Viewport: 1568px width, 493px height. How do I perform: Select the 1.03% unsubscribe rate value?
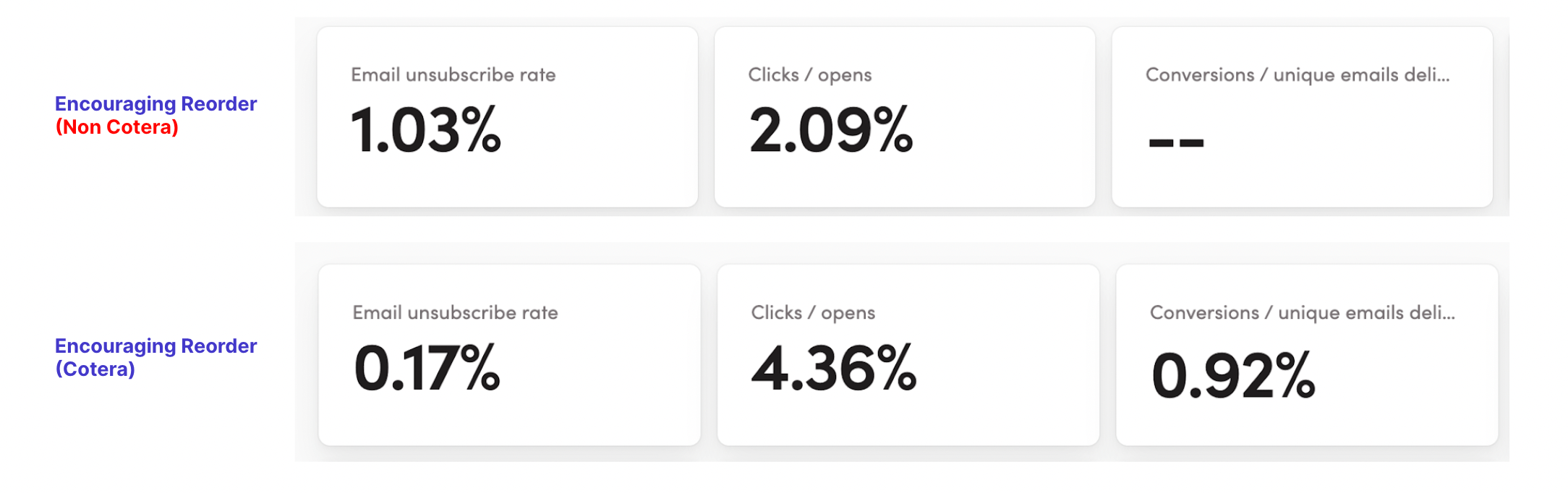(426, 130)
